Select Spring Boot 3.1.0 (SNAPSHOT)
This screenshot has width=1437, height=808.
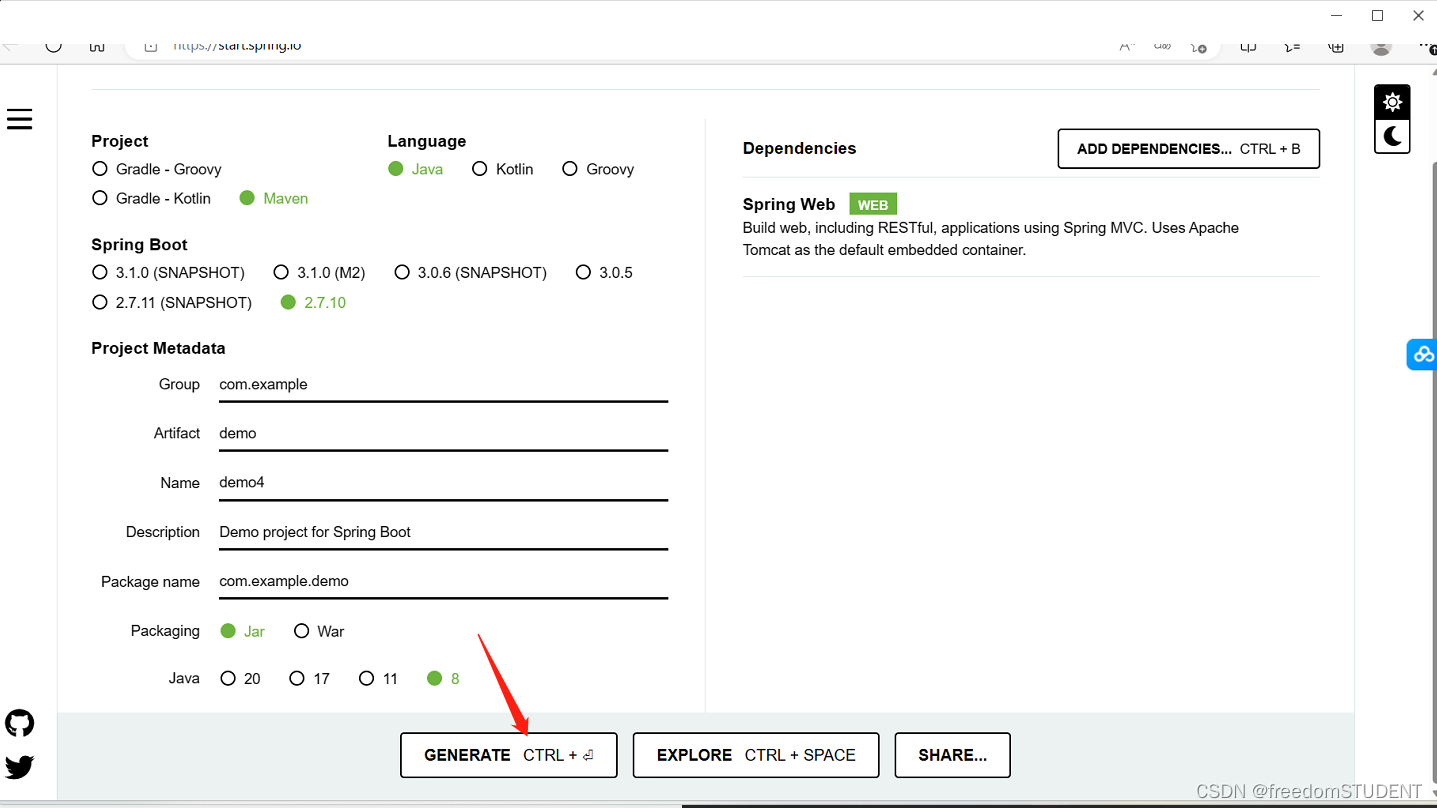point(168,272)
